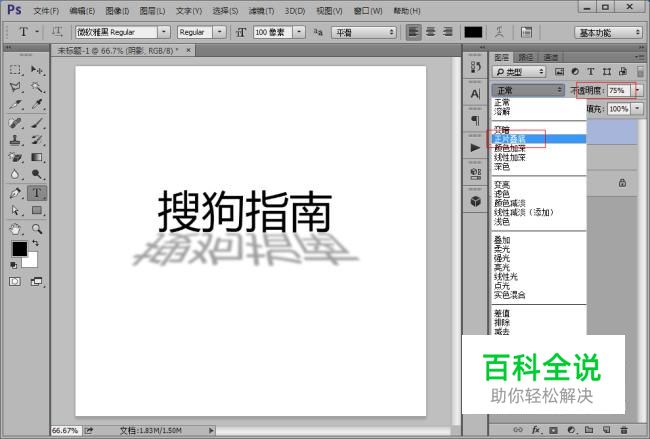Image resolution: width=650 pixels, height=439 pixels.
Task: Click the opacity 75% input field
Action: tap(619, 90)
